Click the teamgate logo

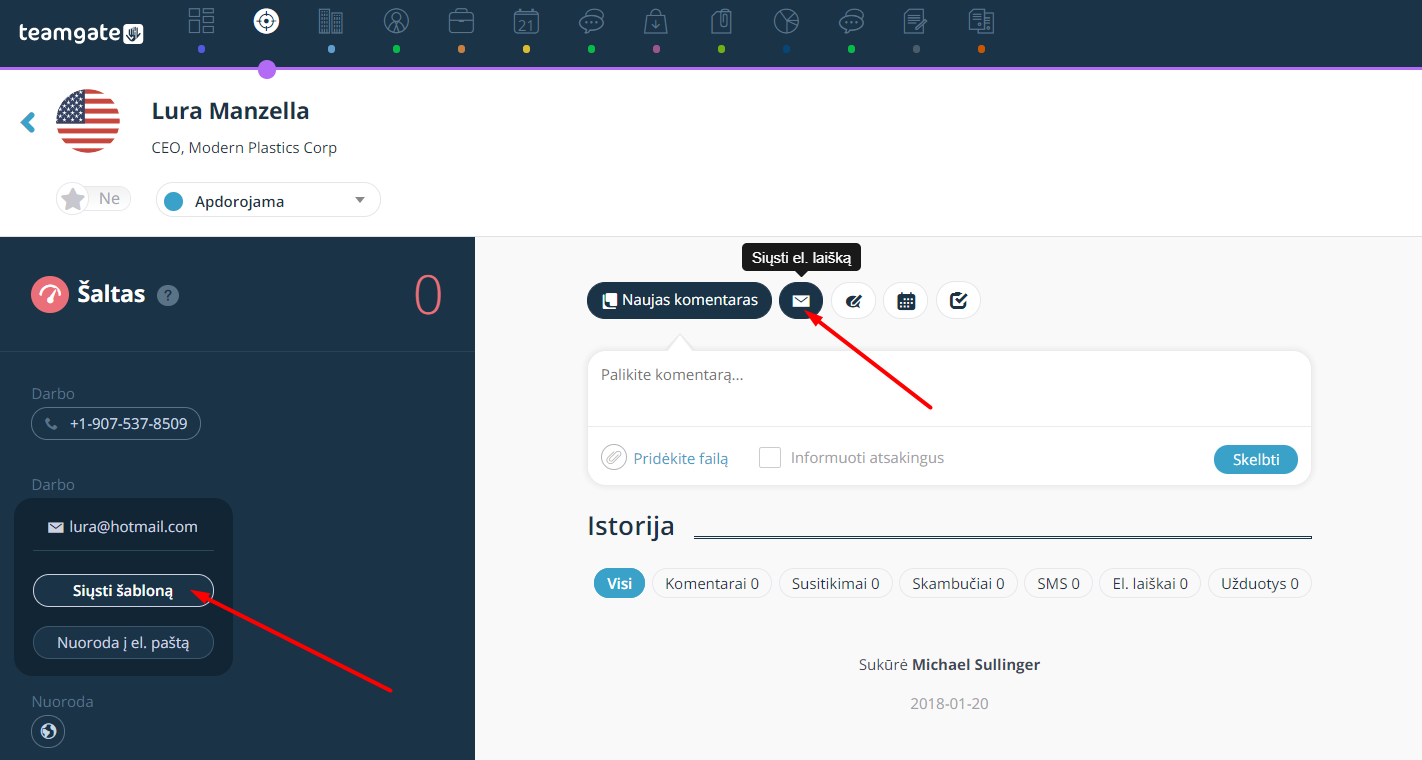click(81, 33)
